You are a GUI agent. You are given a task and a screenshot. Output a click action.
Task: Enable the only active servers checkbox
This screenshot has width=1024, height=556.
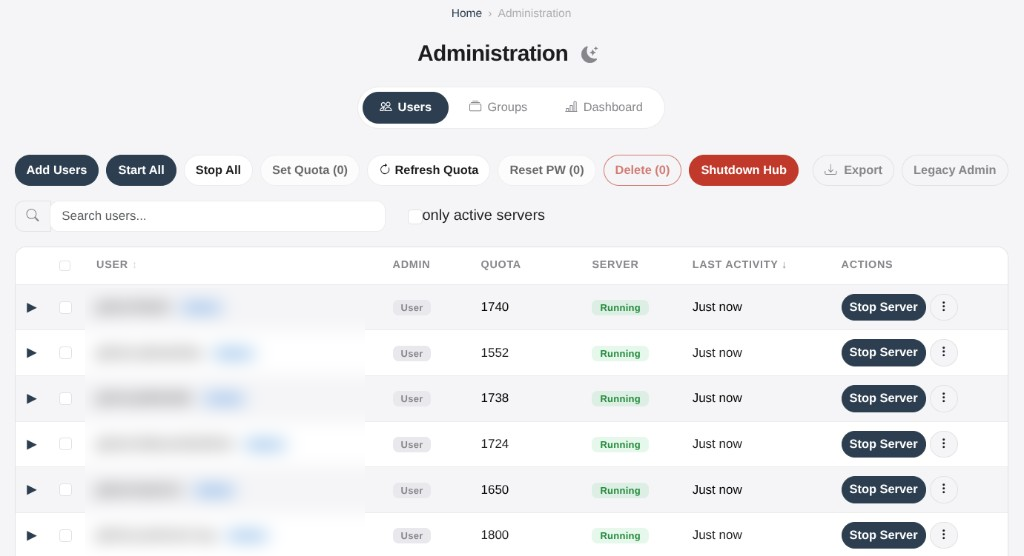pos(415,216)
